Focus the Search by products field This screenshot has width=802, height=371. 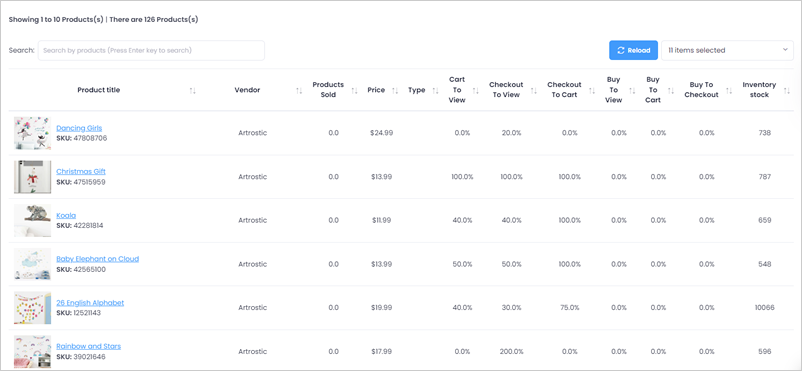coord(151,51)
